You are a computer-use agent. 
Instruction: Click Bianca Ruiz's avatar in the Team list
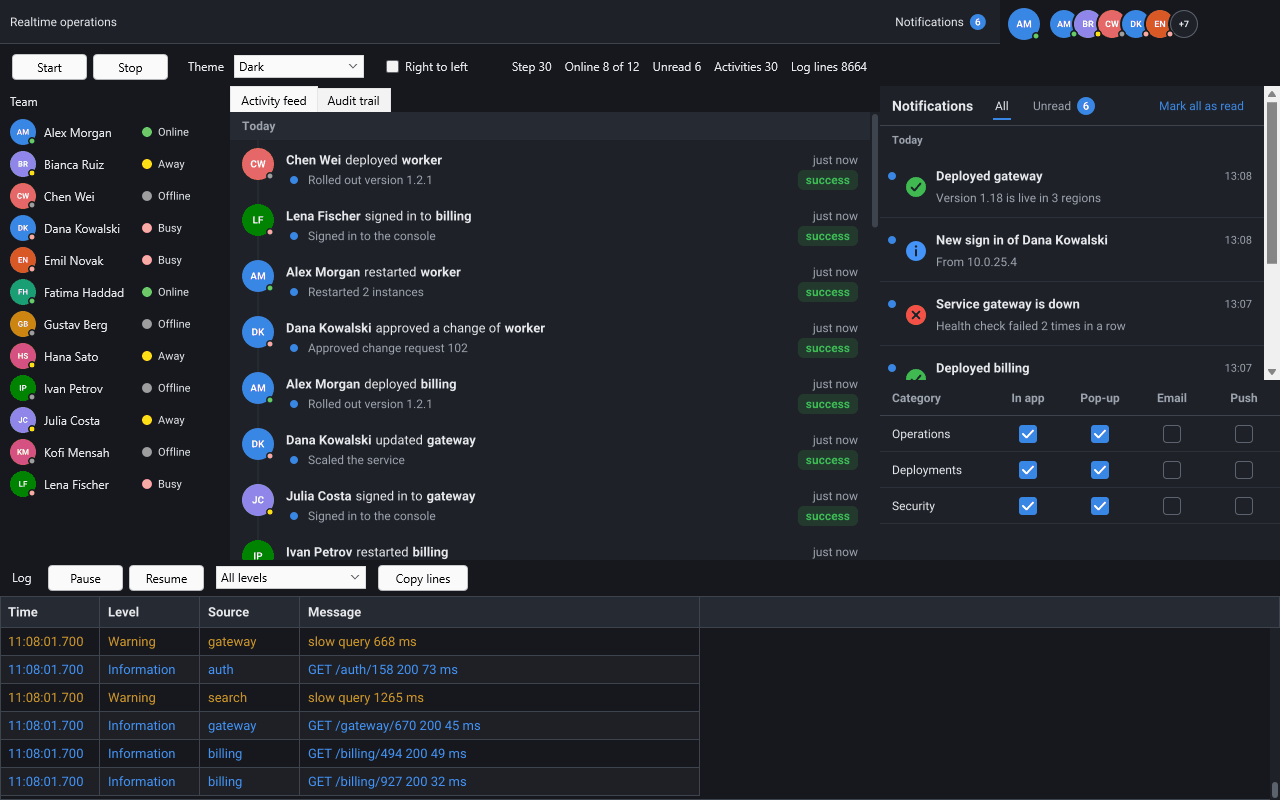click(x=23, y=164)
